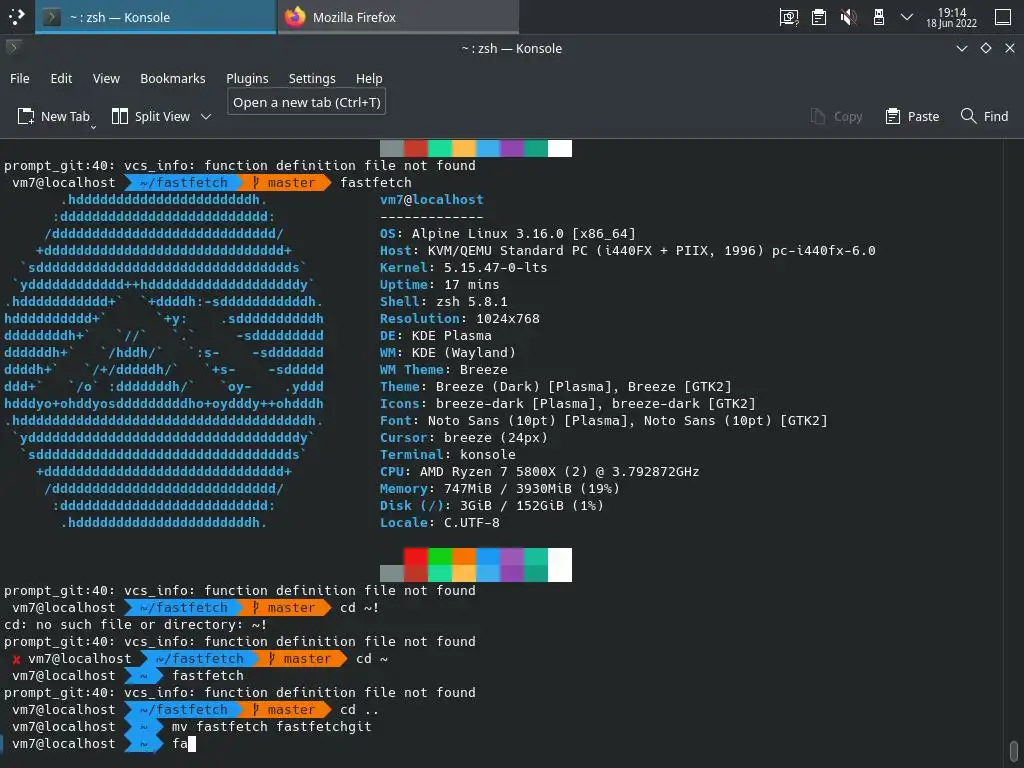The image size is (1024, 768).
Task: Click the 'Memory: 747MiB / 3930MiB' line
Action: point(500,488)
